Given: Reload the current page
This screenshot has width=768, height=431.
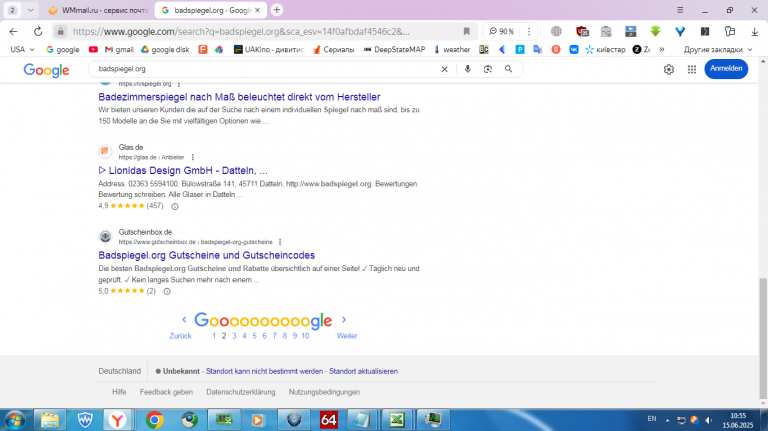Looking at the screenshot, I should pyautogui.click(x=38, y=31).
